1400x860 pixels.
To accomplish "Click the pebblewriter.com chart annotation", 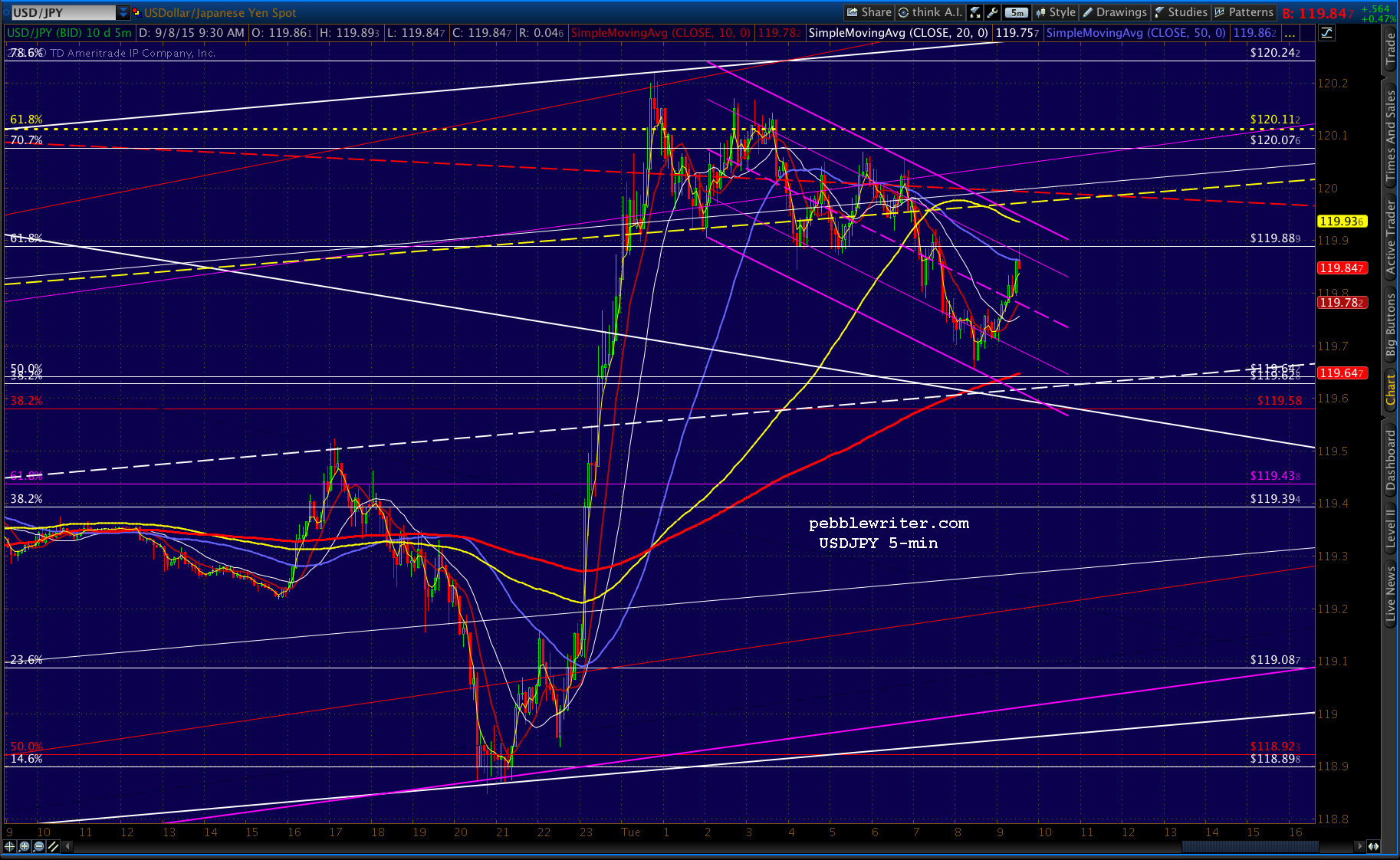I will coord(889,524).
